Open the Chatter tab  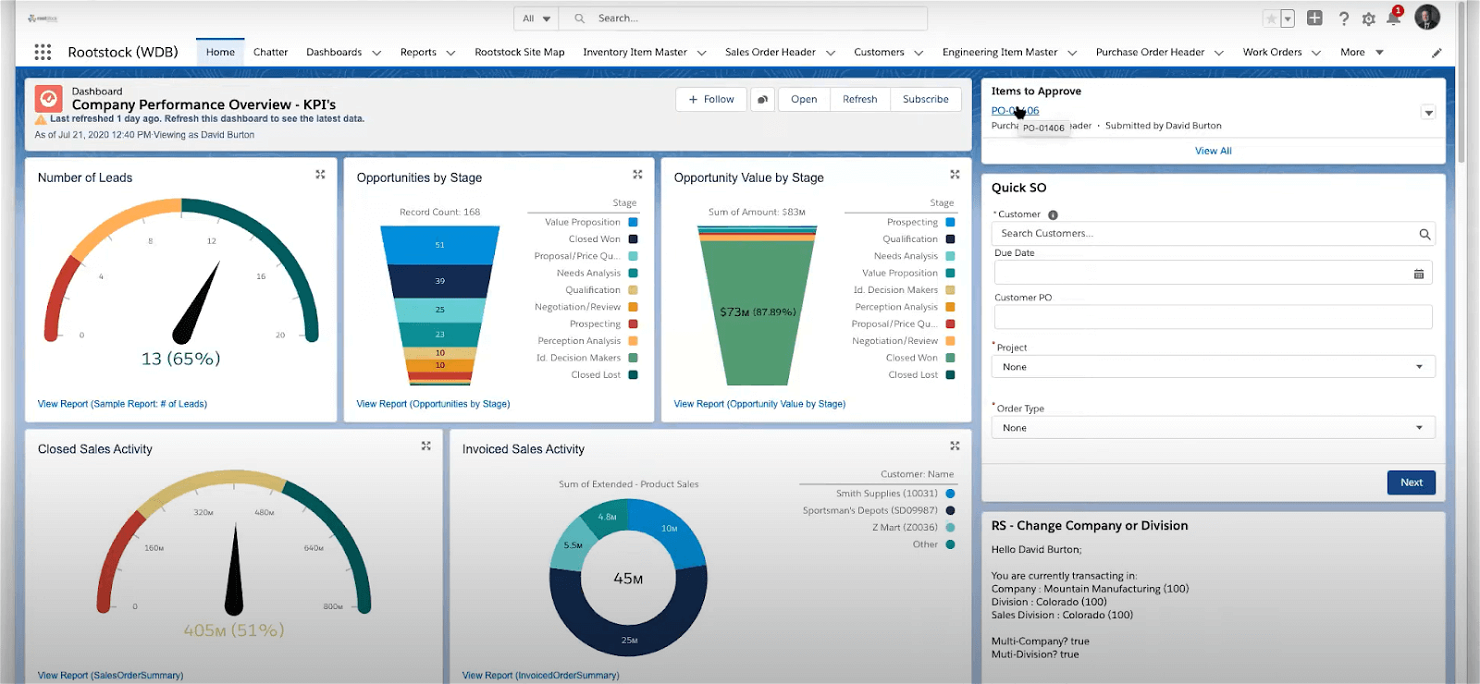pyautogui.click(x=271, y=52)
